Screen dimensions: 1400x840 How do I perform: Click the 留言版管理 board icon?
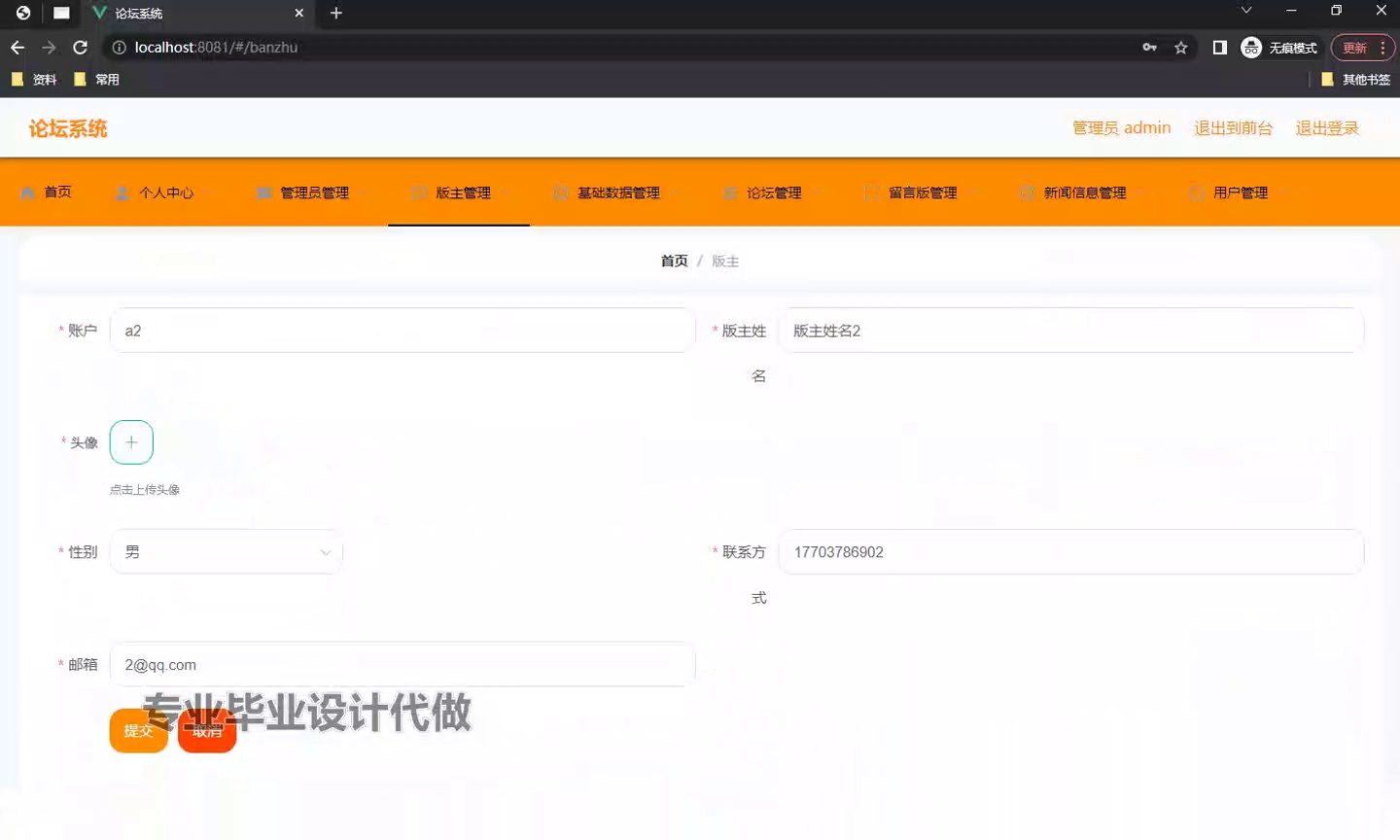[x=871, y=192]
